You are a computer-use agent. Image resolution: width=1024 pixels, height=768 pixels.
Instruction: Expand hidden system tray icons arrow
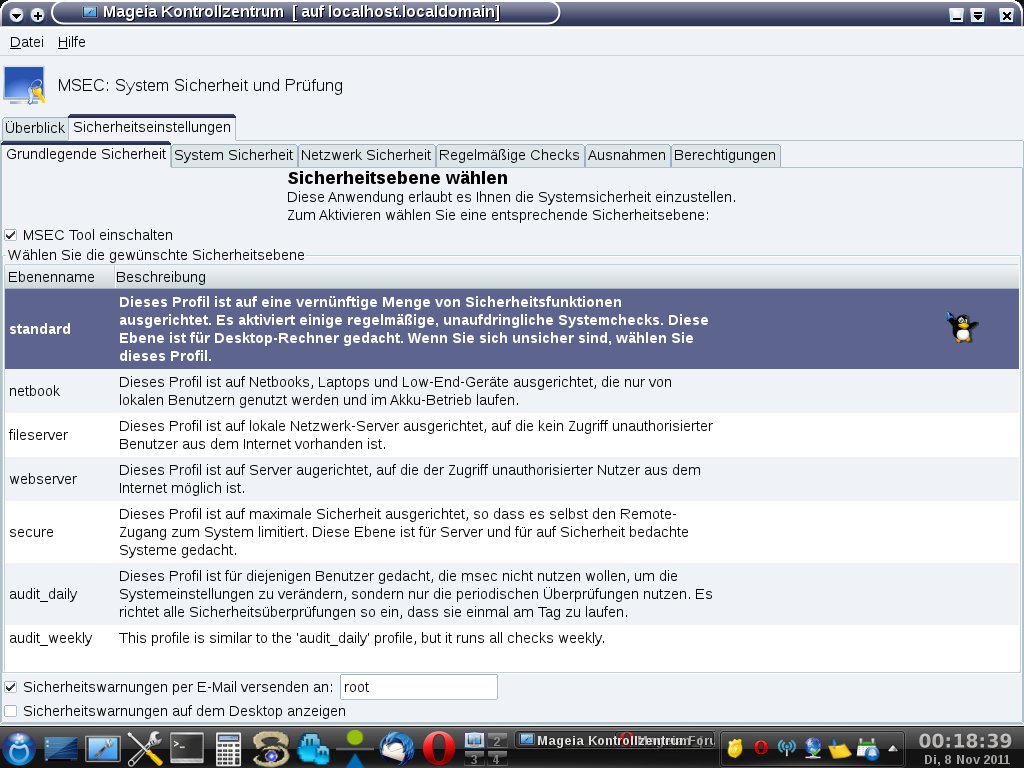tap(892, 748)
